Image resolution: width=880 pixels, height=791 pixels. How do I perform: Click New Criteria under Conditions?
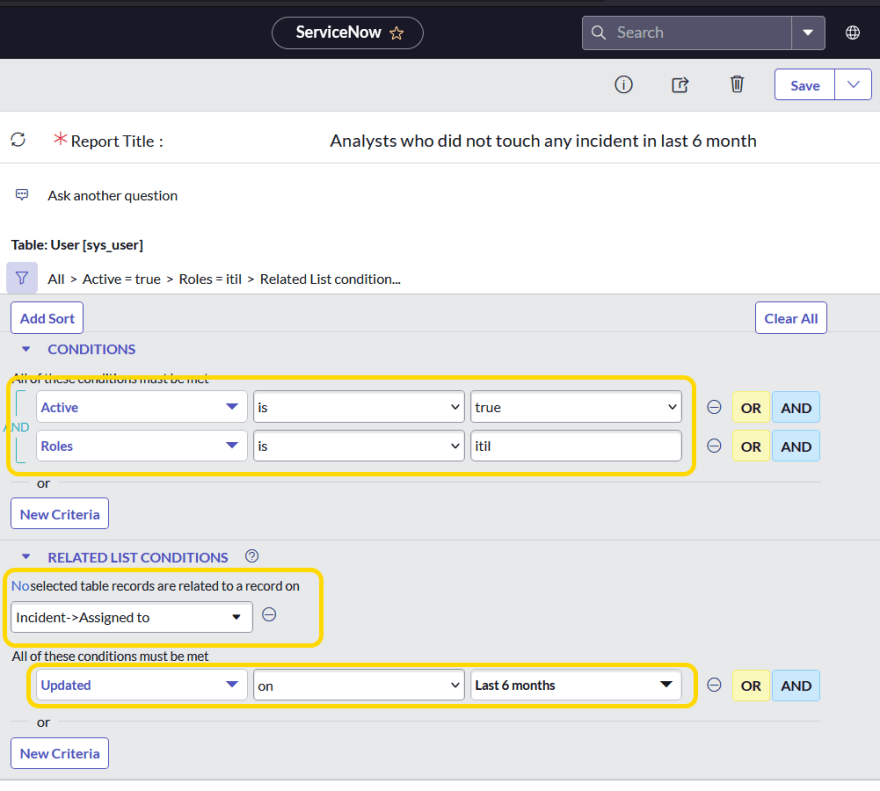59,514
